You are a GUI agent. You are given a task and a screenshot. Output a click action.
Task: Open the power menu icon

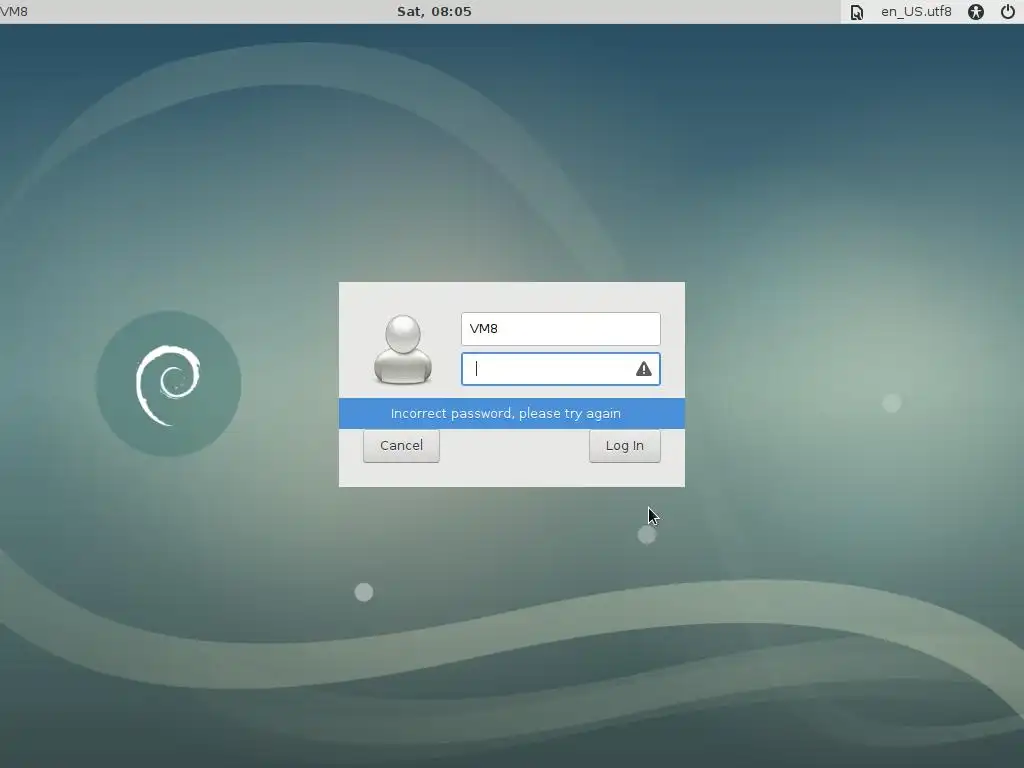click(x=1008, y=12)
